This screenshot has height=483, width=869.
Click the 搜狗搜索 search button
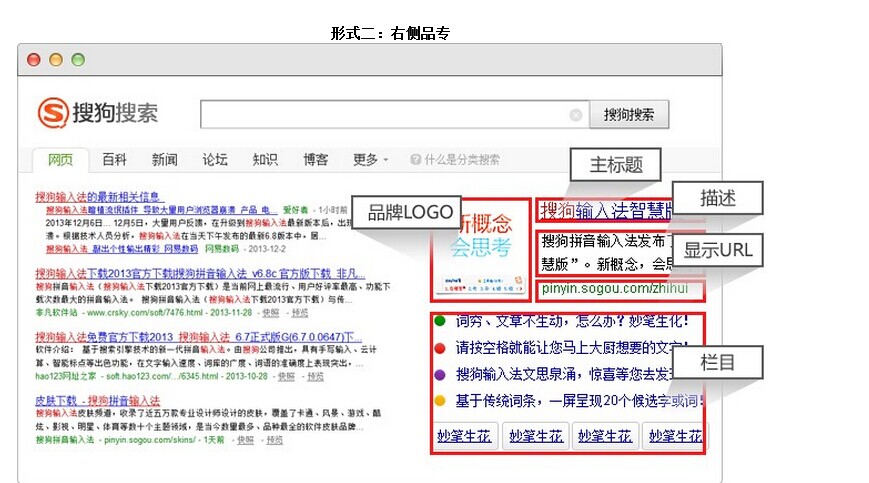click(x=629, y=115)
